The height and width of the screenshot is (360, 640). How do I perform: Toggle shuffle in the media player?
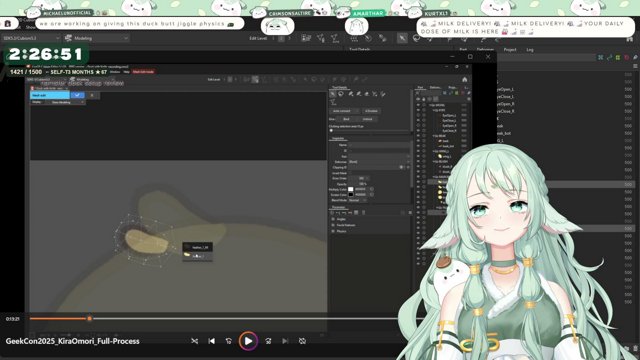[x=195, y=341]
